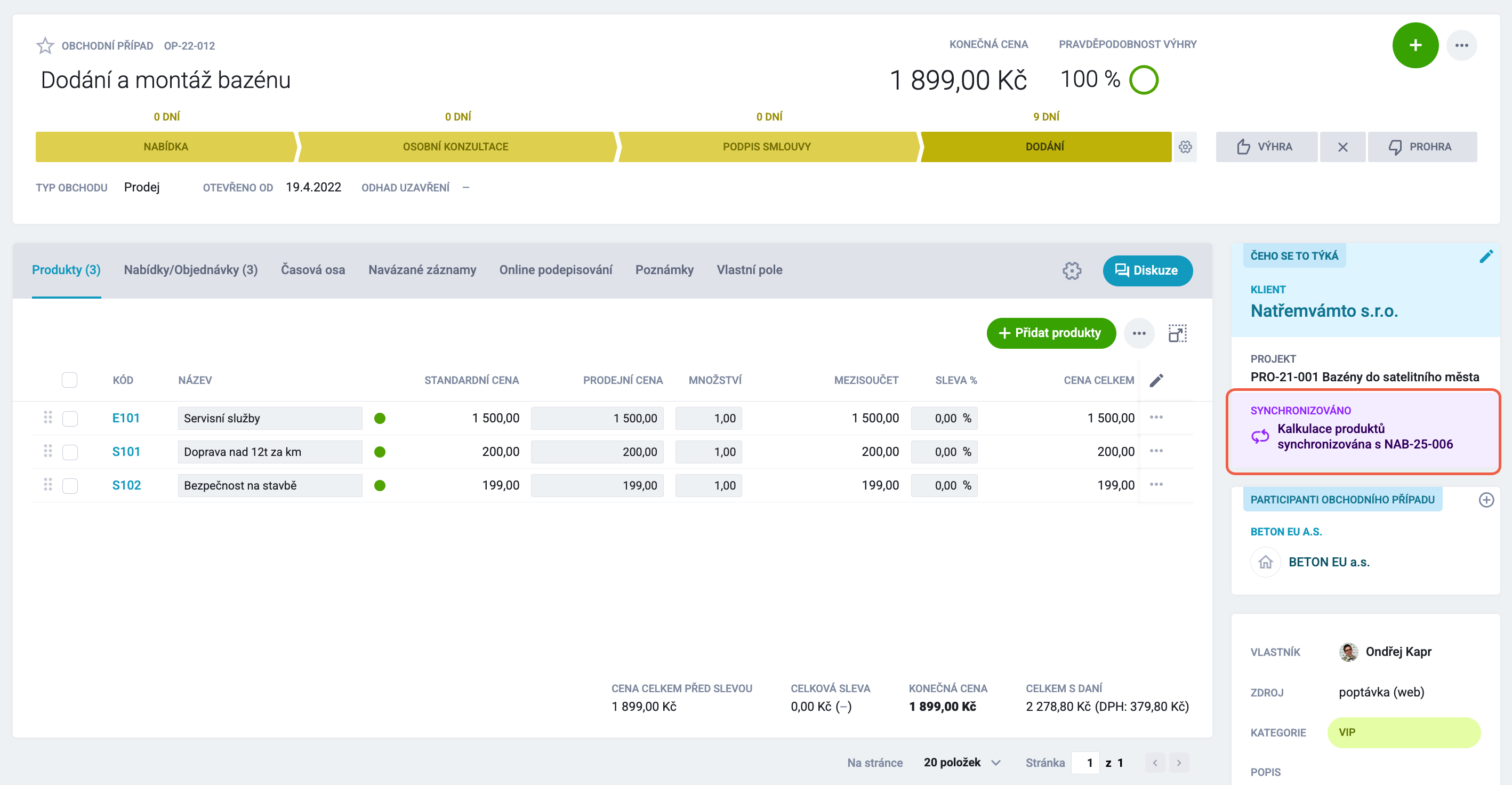
Task: Open pipeline stage settings gear
Action: pos(1185,147)
